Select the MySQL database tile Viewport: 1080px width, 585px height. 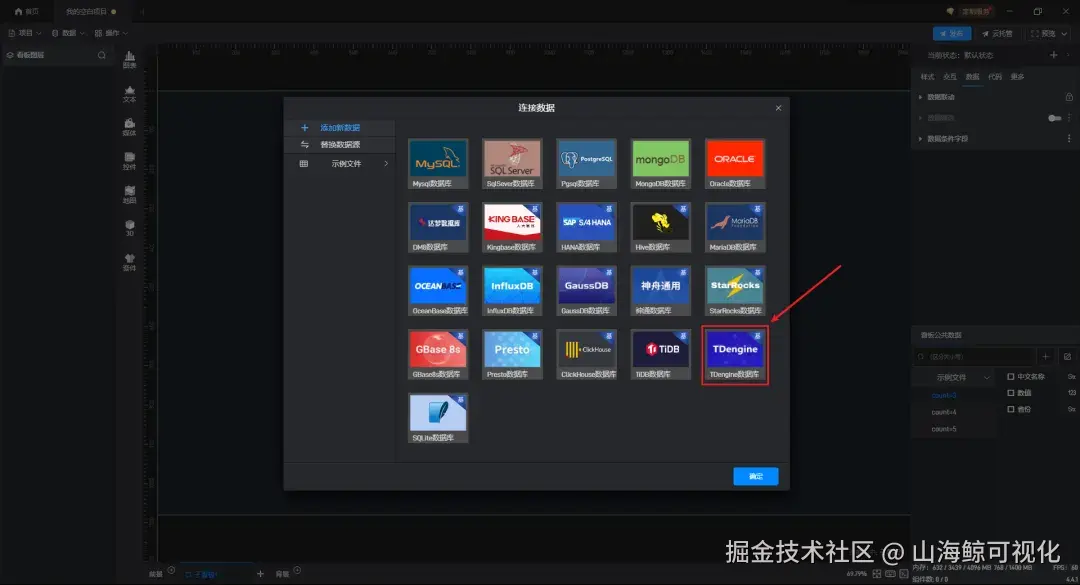[438, 164]
